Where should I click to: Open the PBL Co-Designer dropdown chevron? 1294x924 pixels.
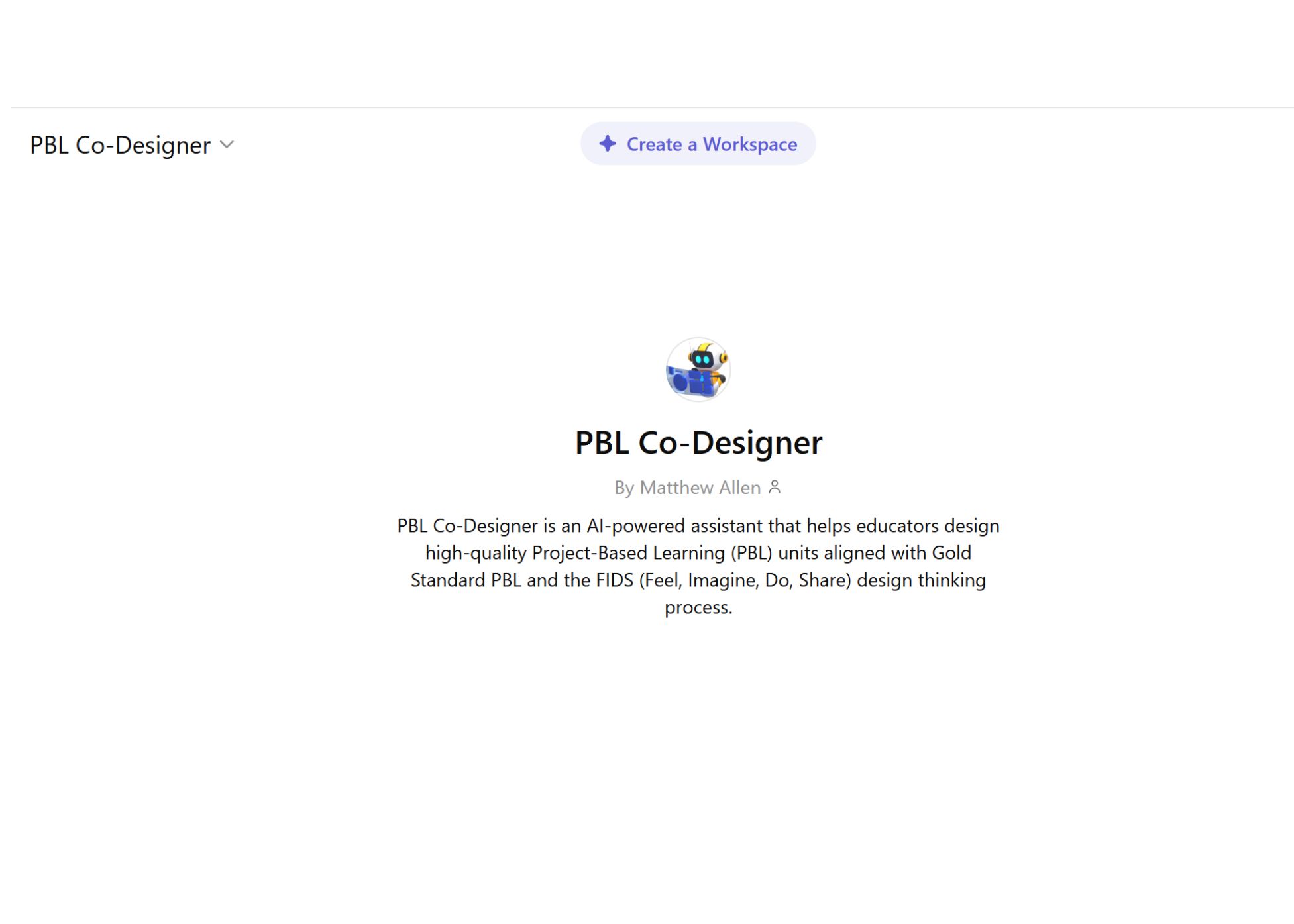[x=227, y=145]
